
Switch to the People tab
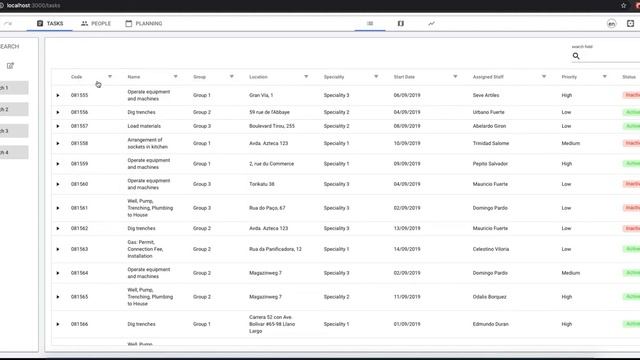[x=96, y=23]
